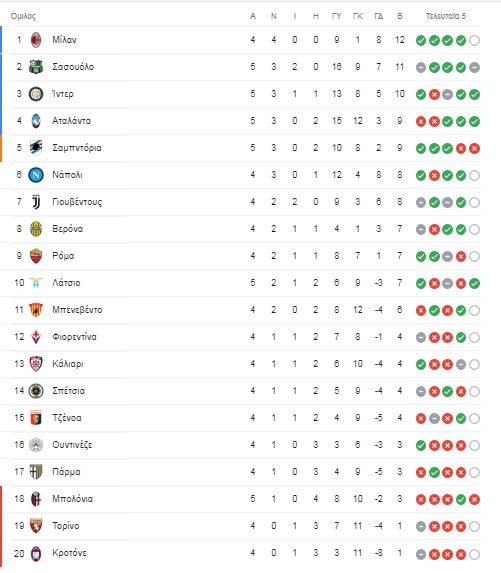The height and width of the screenshot is (573, 501).
Task: Click Inter's red loss indicator
Action: click(434, 94)
